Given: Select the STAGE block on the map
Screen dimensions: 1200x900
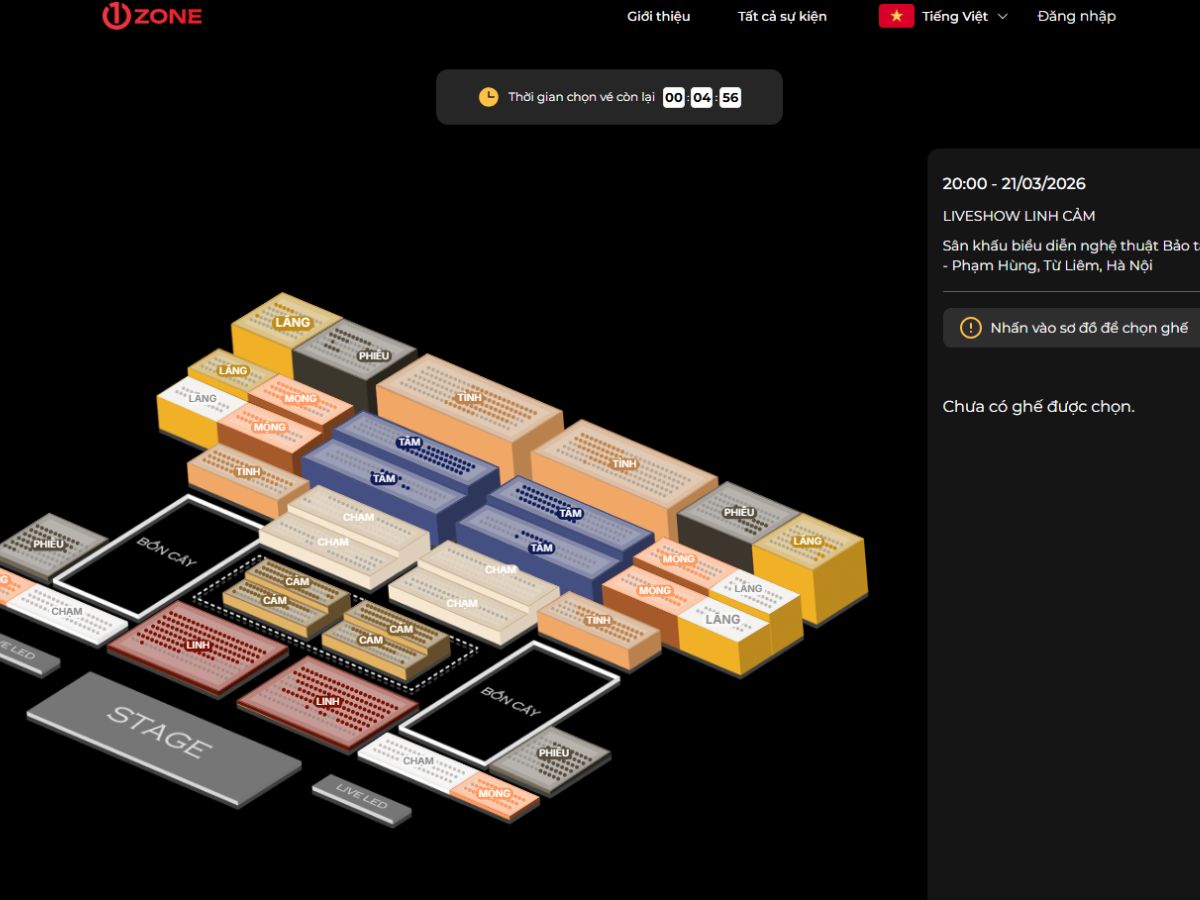Looking at the screenshot, I should coord(162,739).
